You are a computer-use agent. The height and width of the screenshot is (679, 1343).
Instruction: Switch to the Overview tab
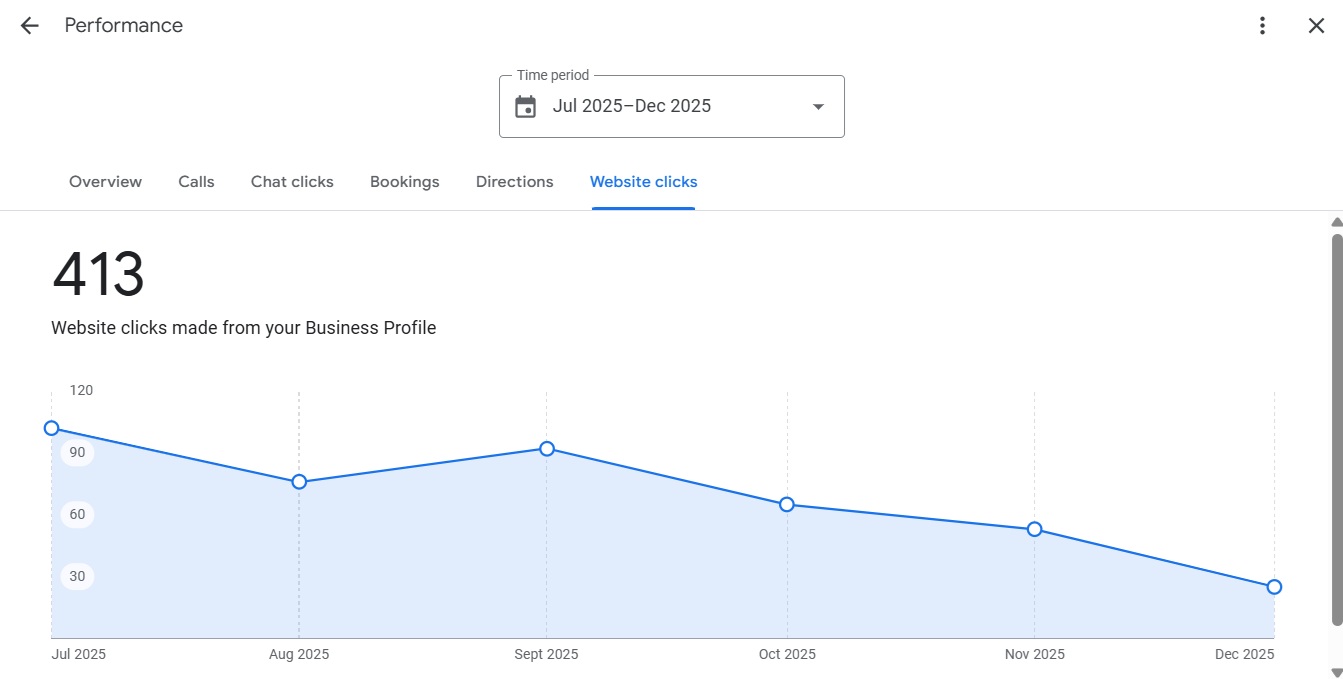[105, 182]
